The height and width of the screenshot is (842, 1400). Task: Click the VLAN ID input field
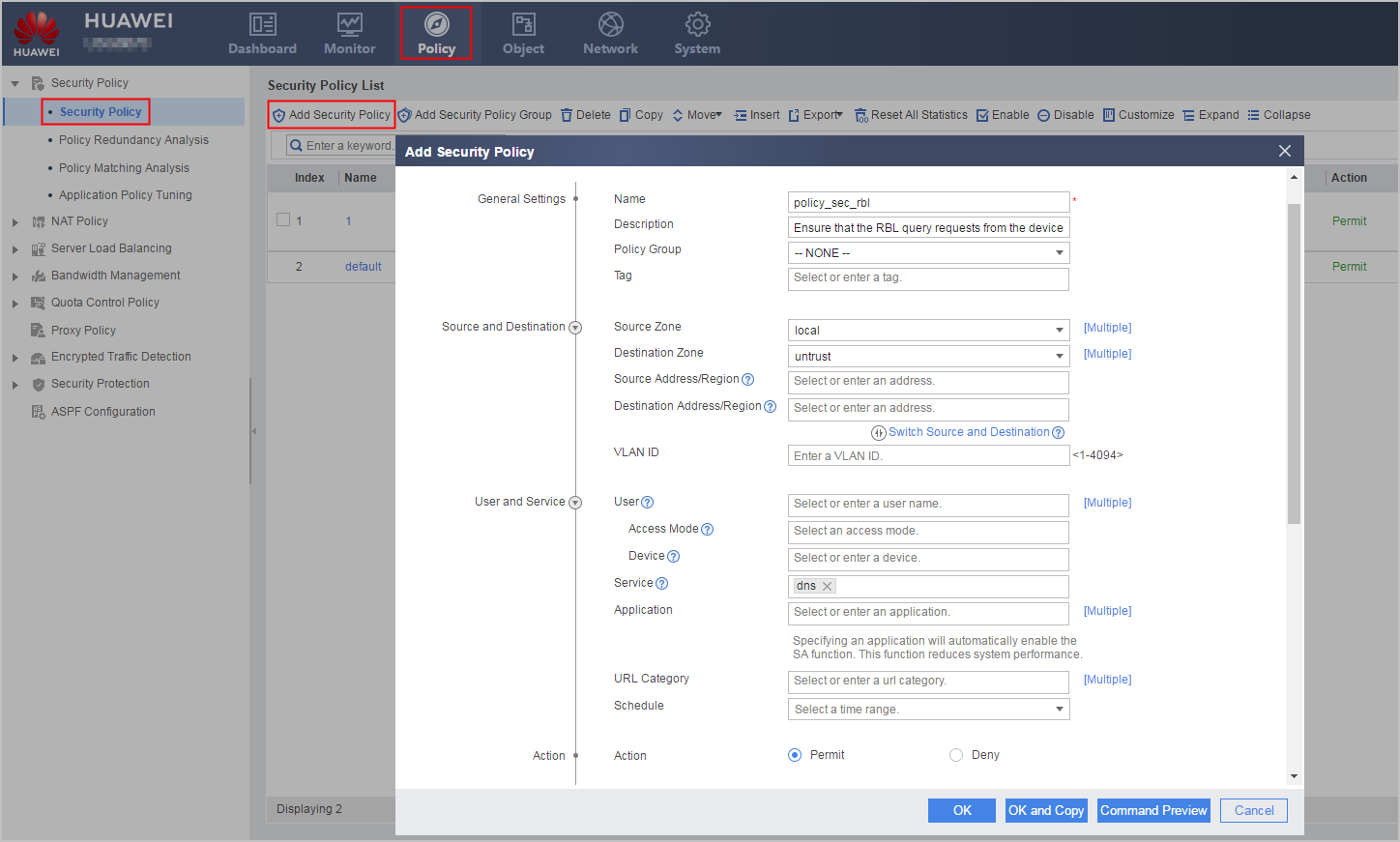click(x=928, y=455)
